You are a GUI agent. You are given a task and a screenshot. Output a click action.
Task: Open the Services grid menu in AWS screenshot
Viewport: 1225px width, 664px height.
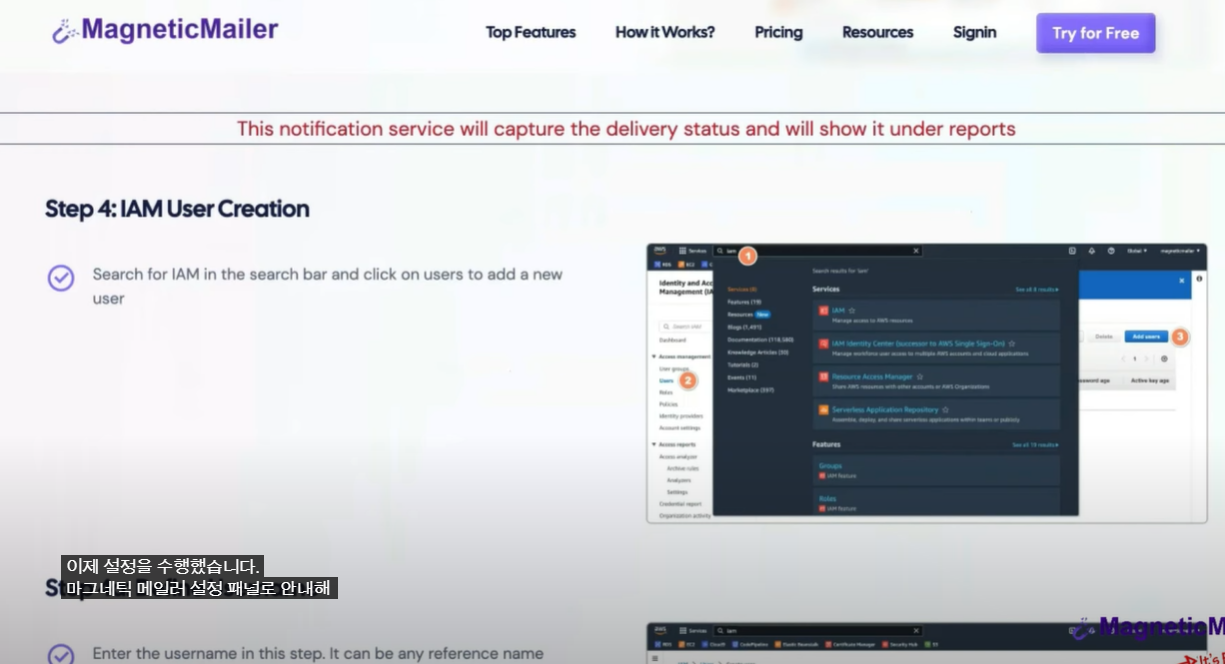click(x=692, y=251)
